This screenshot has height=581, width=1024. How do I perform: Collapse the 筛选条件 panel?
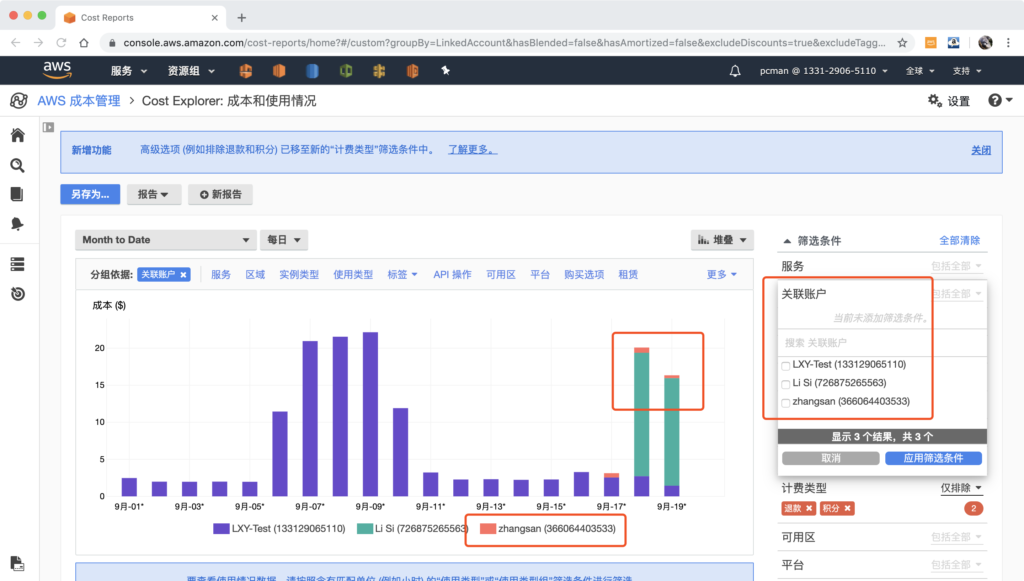click(788, 241)
